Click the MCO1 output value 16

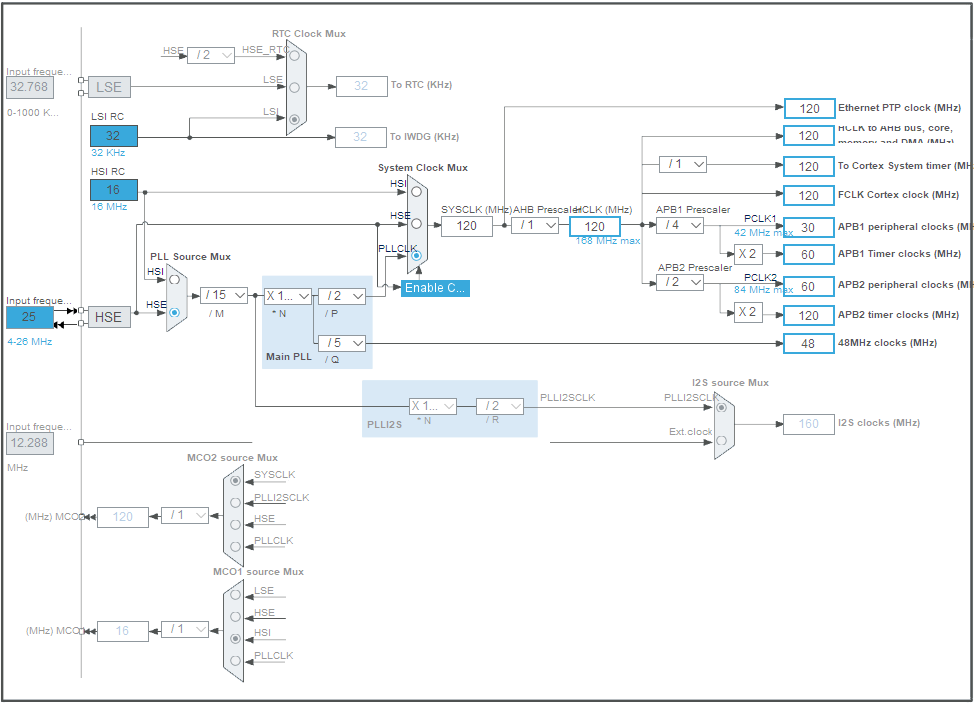coord(123,631)
